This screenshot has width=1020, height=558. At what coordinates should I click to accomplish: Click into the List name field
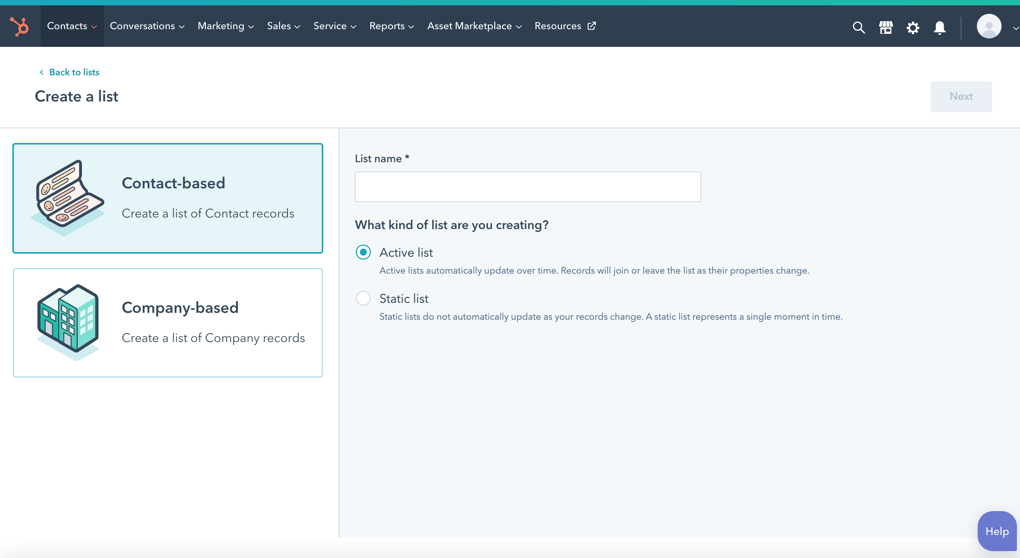pyautogui.click(x=527, y=187)
